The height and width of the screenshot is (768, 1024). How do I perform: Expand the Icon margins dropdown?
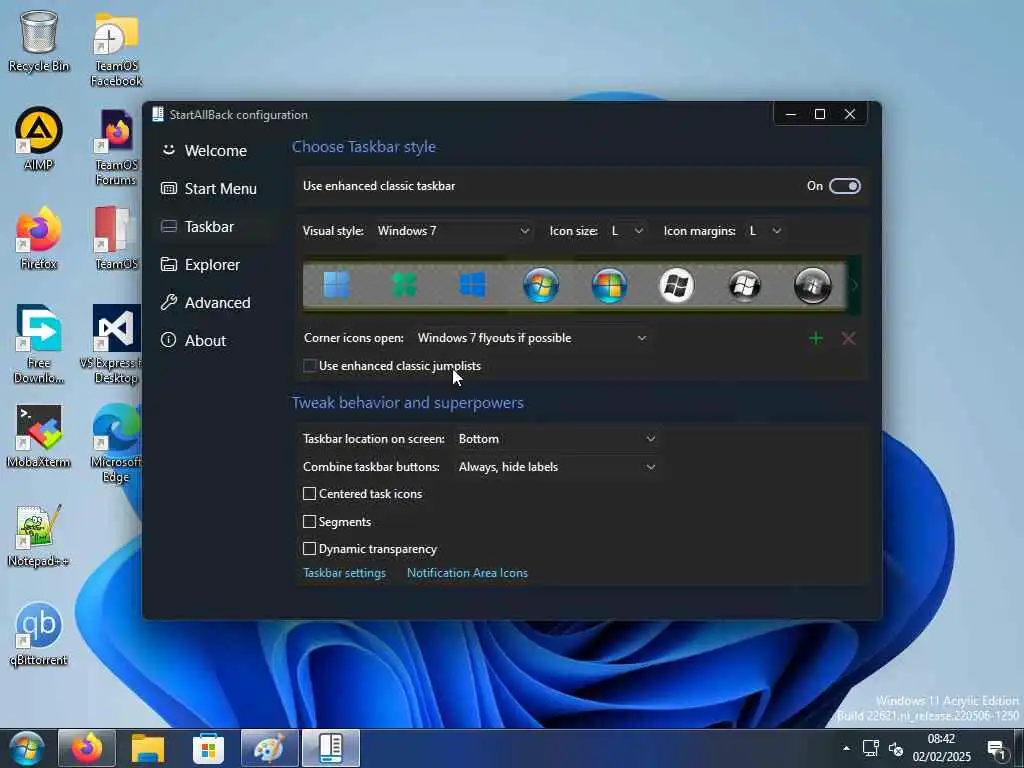pos(765,231)
